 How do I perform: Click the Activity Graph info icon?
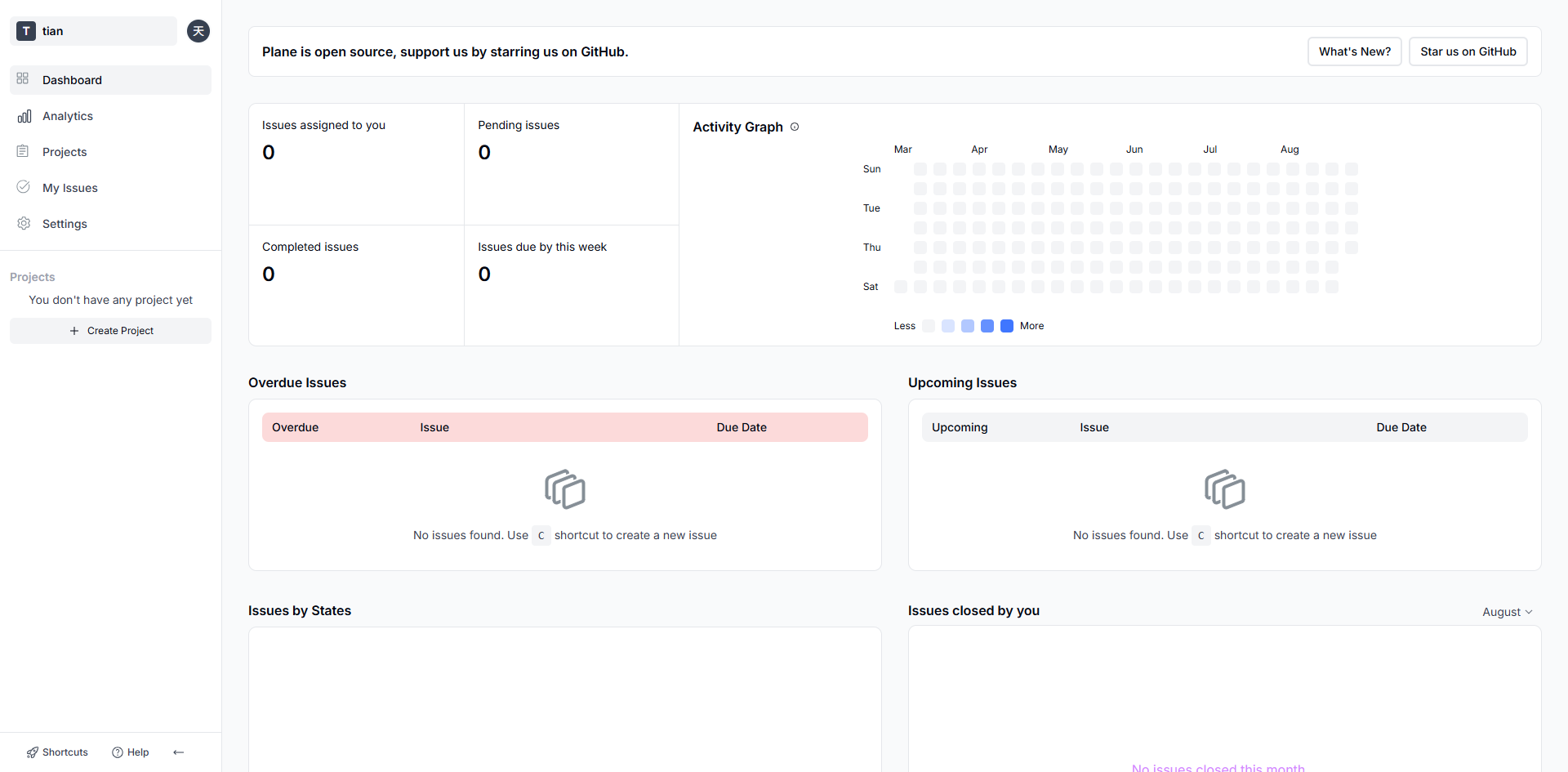pos(795,127)
